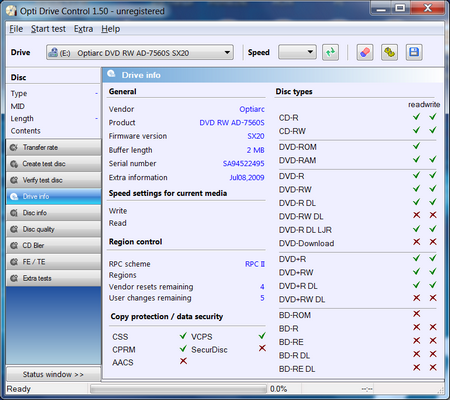
Task: Click the BD-RE DL disc type label
Action: 297,369
